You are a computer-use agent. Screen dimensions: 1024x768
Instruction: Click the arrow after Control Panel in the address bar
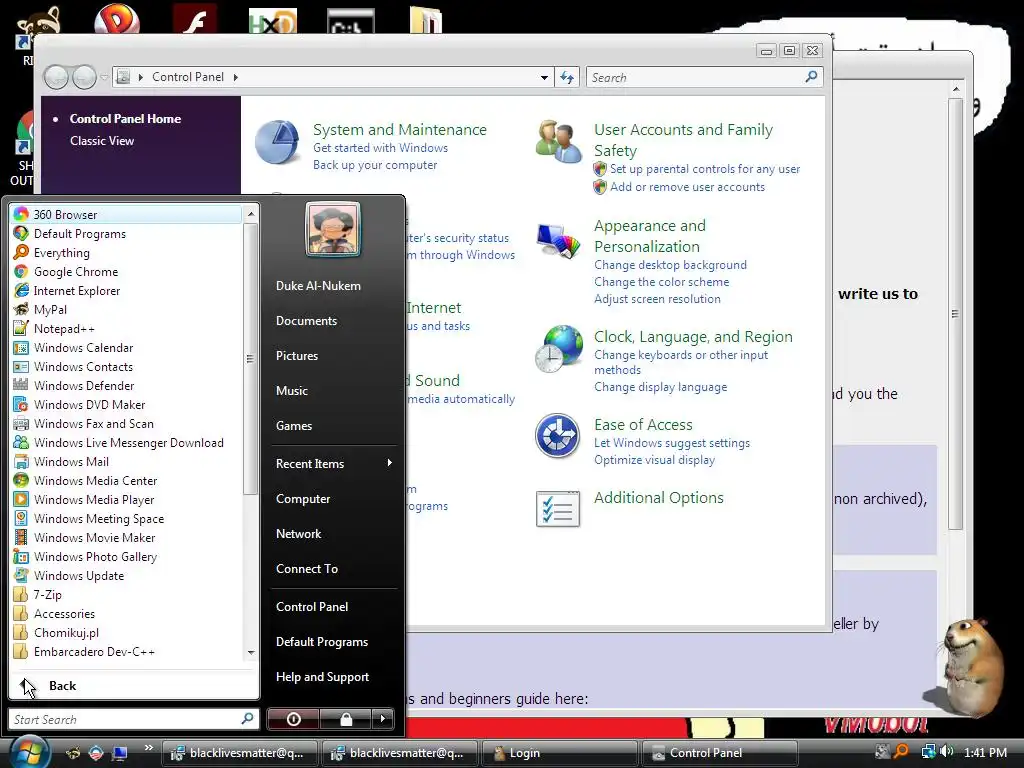coord(236,77)
